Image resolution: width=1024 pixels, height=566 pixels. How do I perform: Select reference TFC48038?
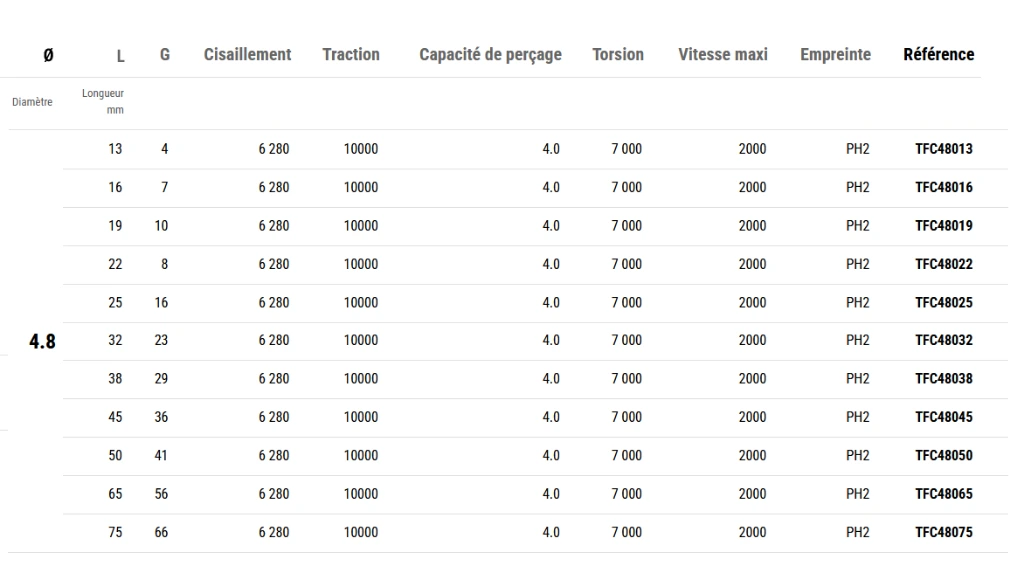pyautogui.click(x=944, y=379)
